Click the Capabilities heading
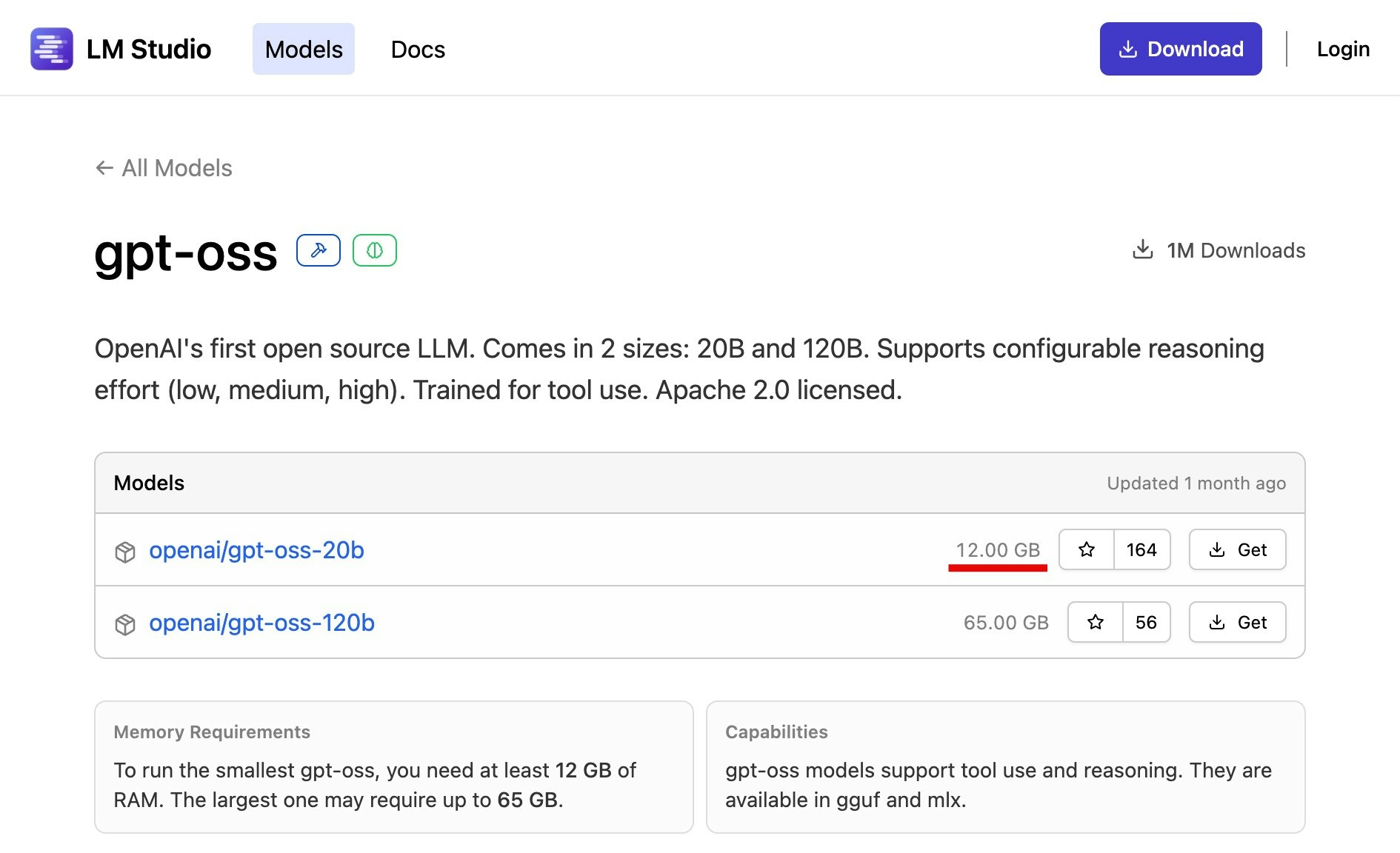The width and height of the screenshot is (1400, 853). pos(776,732)
